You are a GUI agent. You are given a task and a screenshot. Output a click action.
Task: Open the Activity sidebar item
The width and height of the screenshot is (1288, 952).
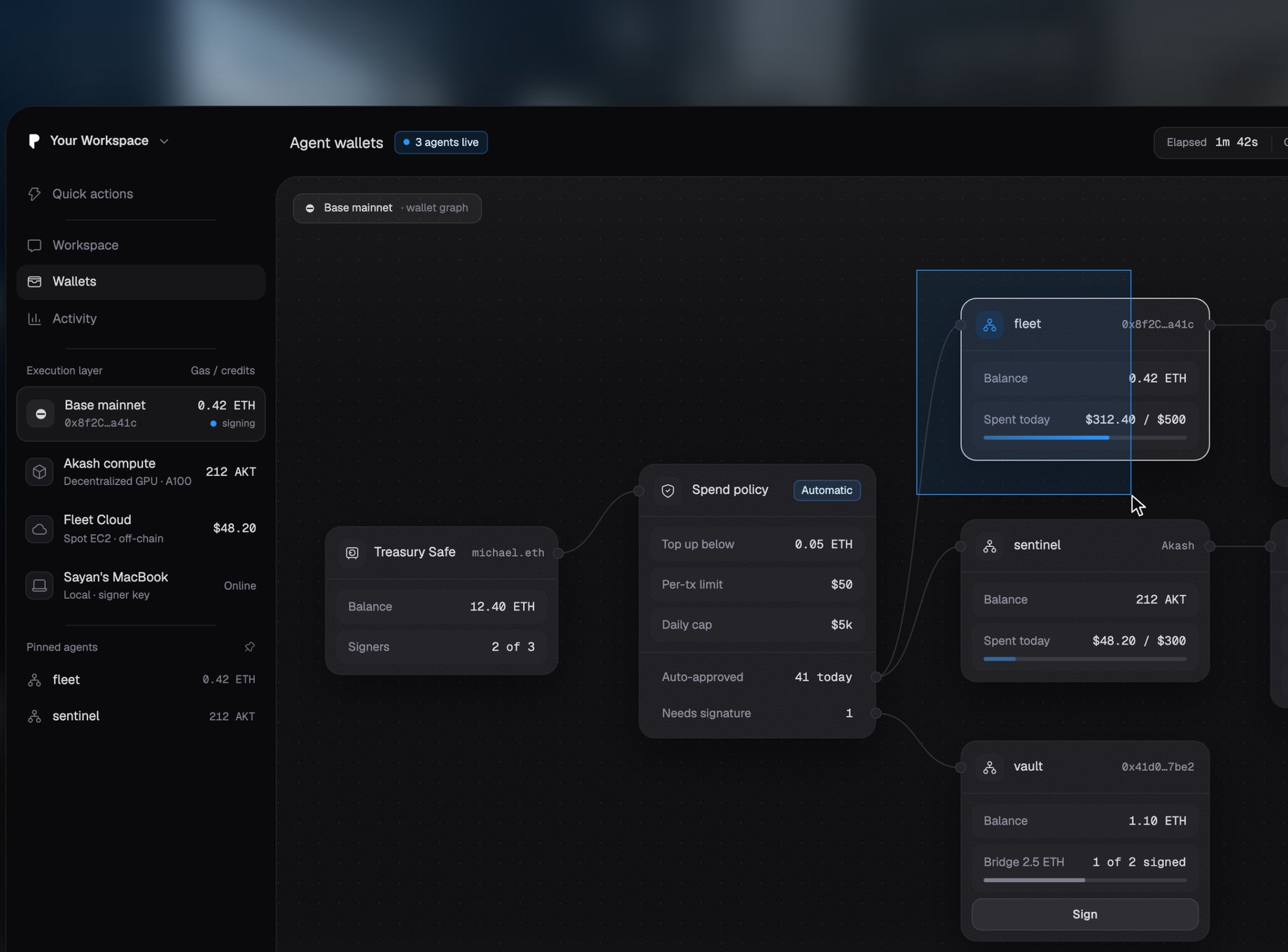(x=141, y=318)
